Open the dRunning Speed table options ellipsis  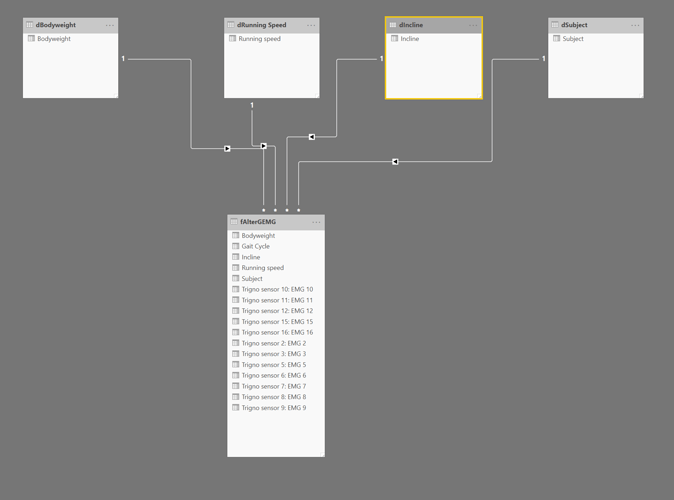tap(311, 25)
